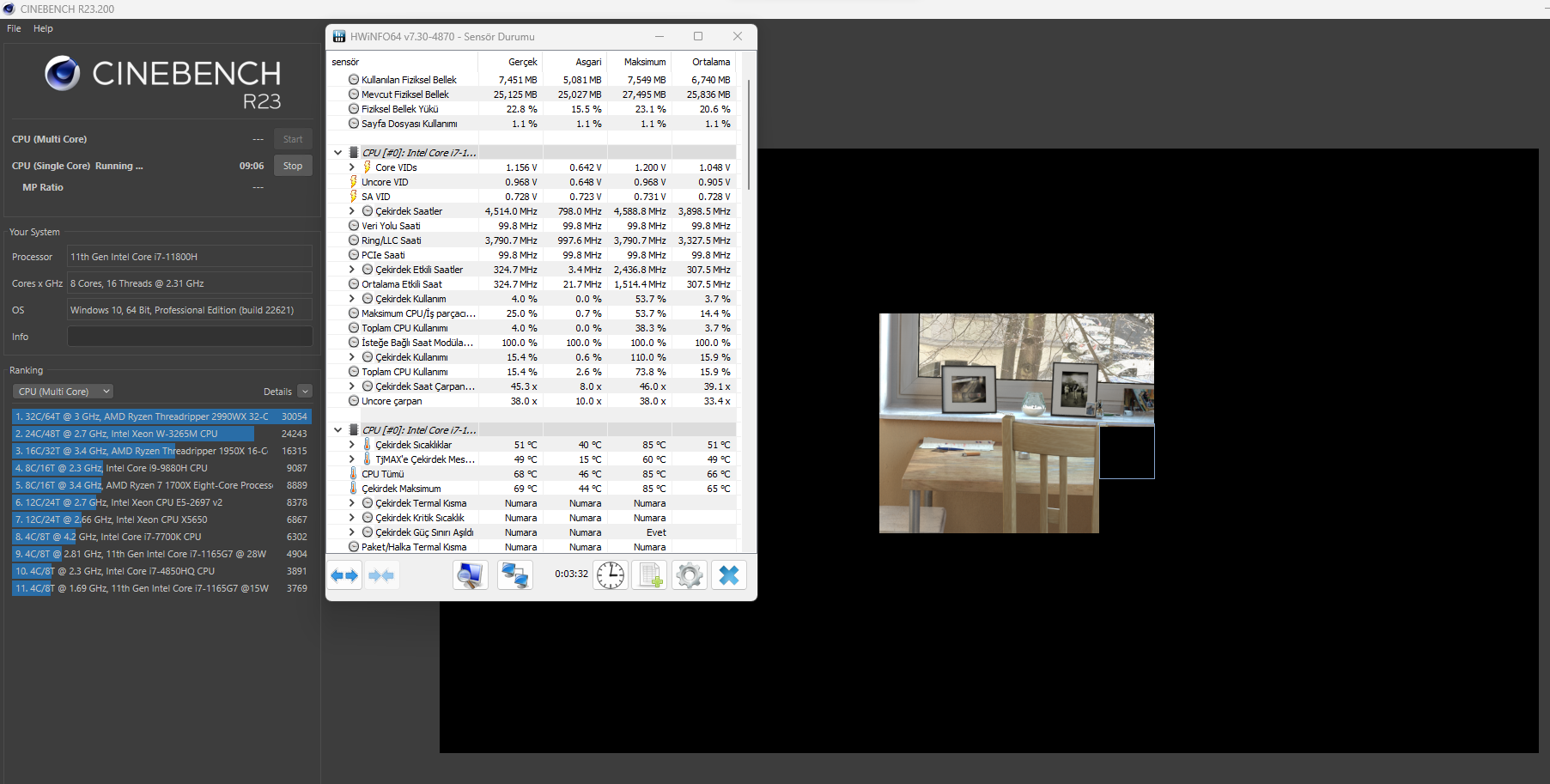1550x784 pixels.
Task: Click the round icon beside Uncore çarpan
Action: pyautogui.click(x=354, y=401)
